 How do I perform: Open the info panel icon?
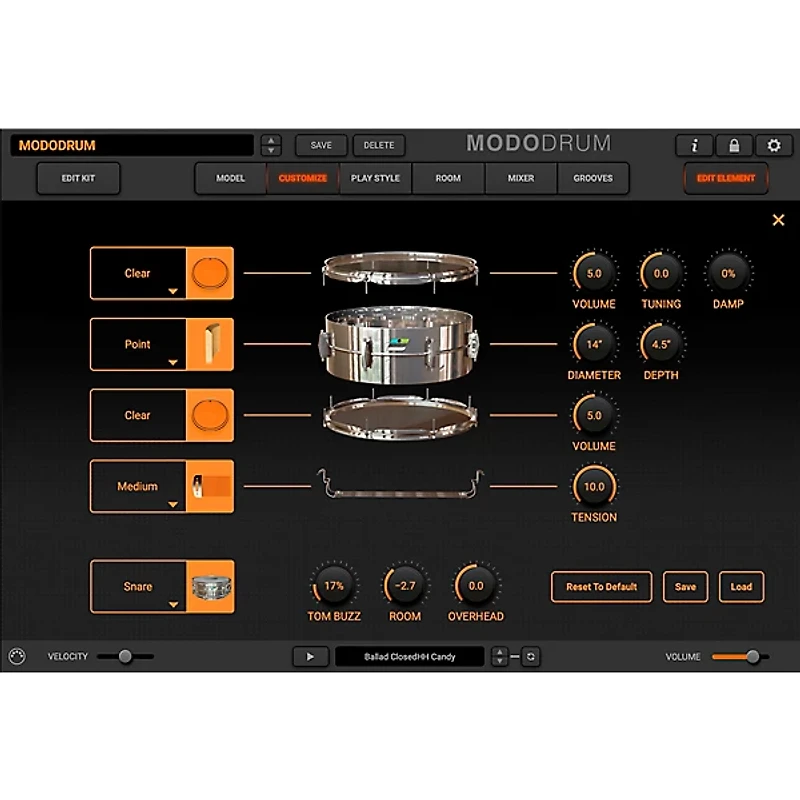click(694, 145)
